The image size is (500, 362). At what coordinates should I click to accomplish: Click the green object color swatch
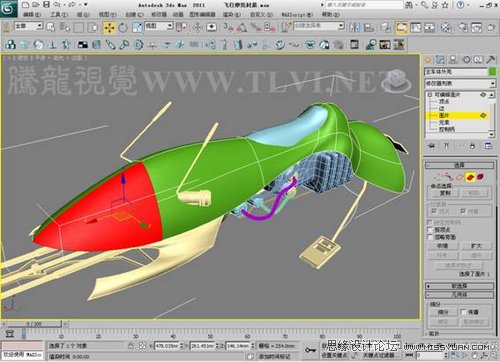point(492,72)
